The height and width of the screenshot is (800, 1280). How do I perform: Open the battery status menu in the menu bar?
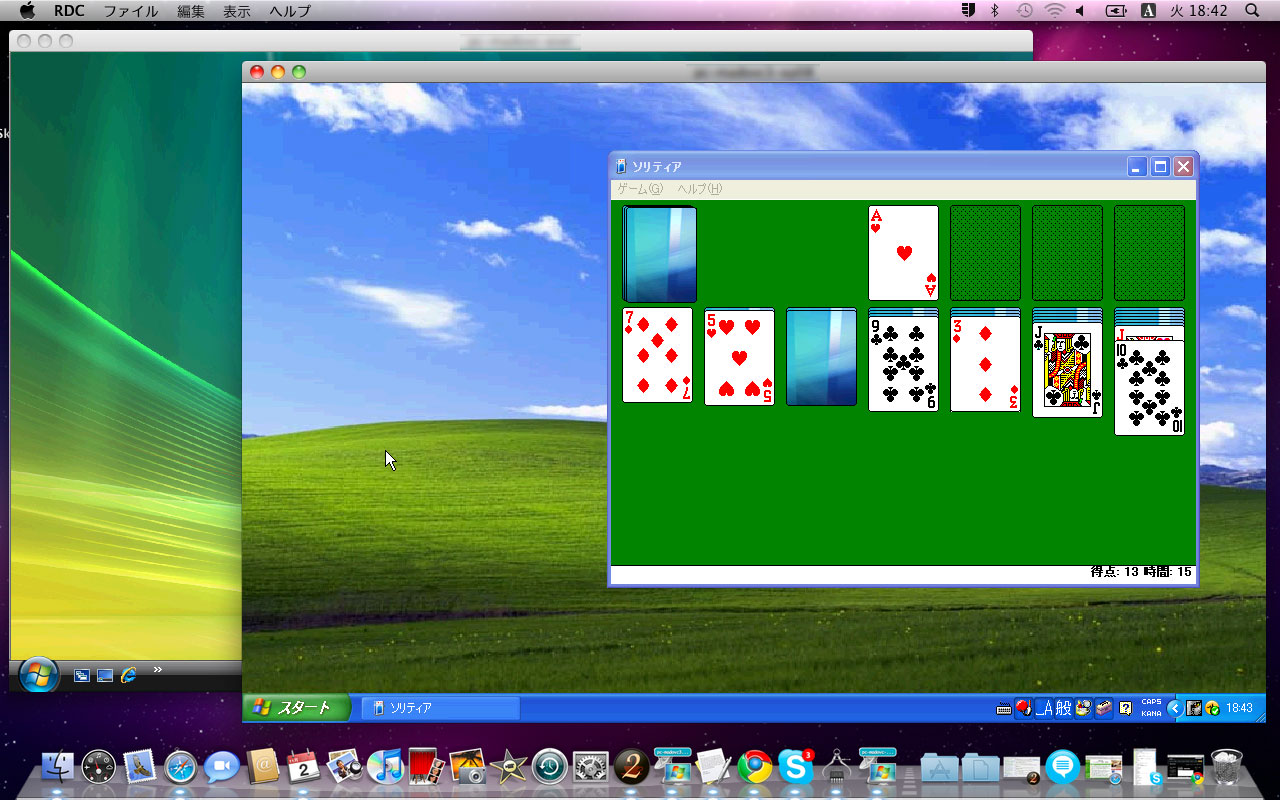pyautogui.click(x=1116, y=11)
